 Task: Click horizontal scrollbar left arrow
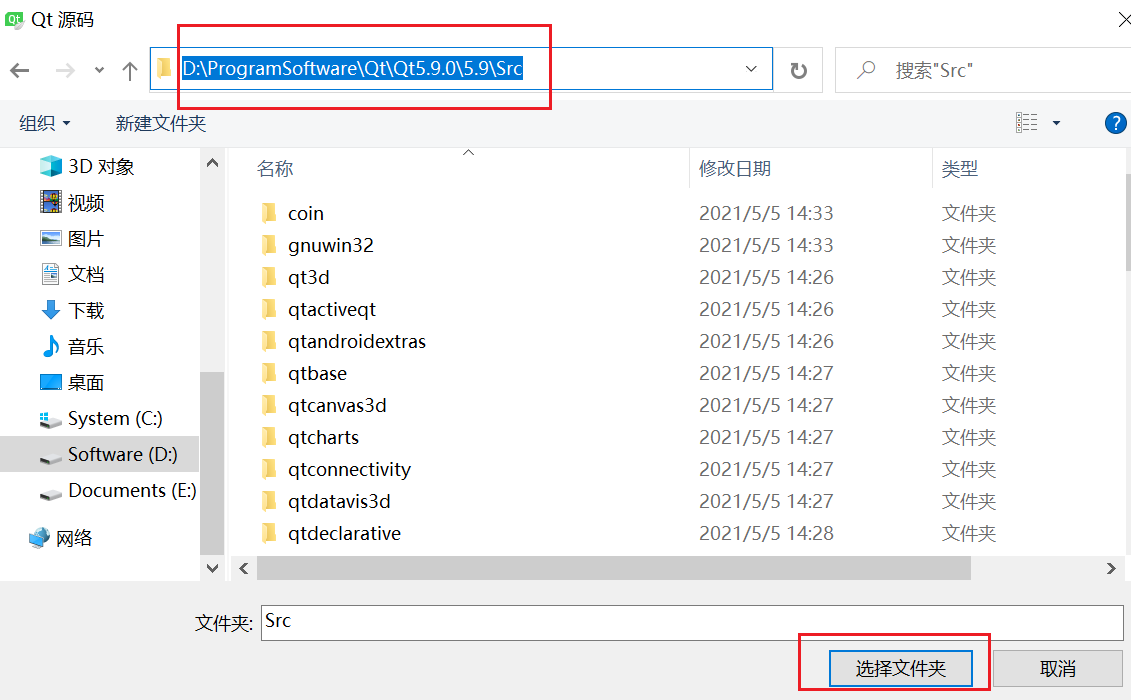pyautogui.click(x=244, y=569)
